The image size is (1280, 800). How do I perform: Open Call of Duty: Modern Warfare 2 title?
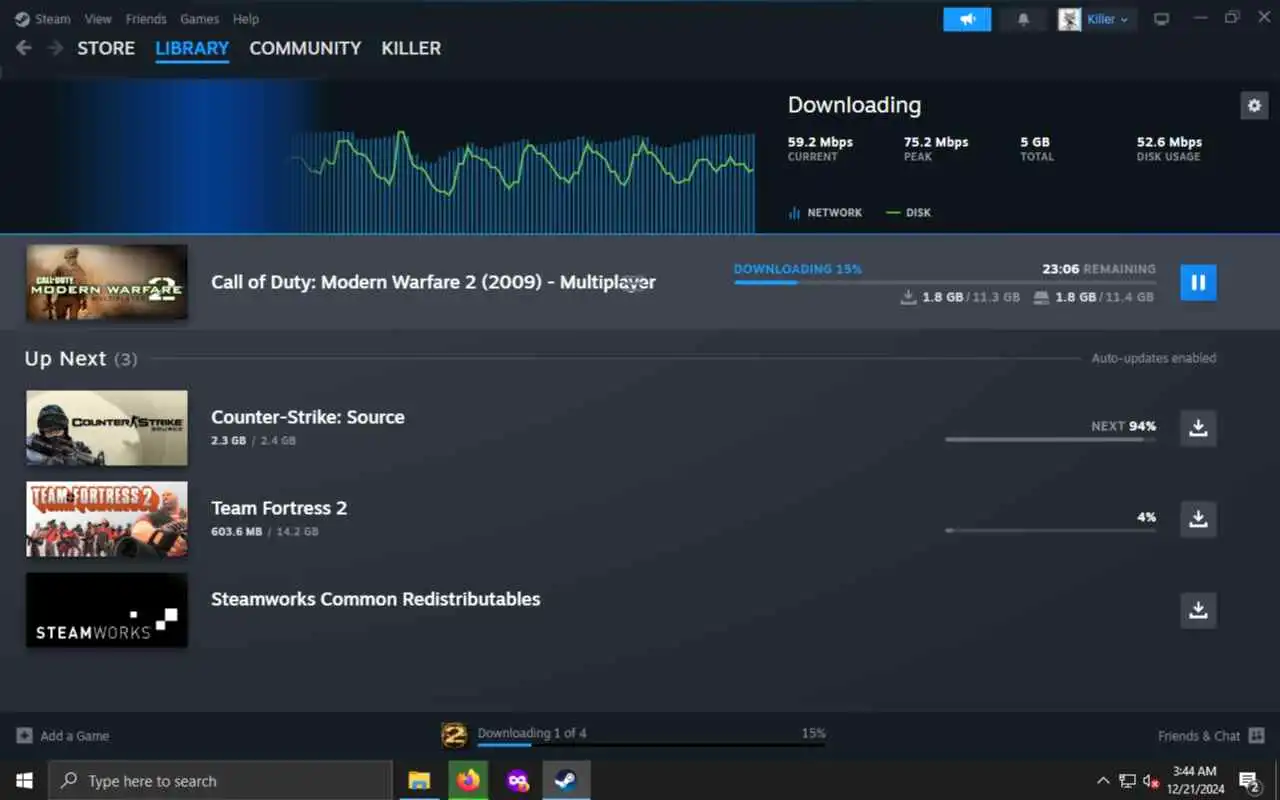tap(433, 282)
